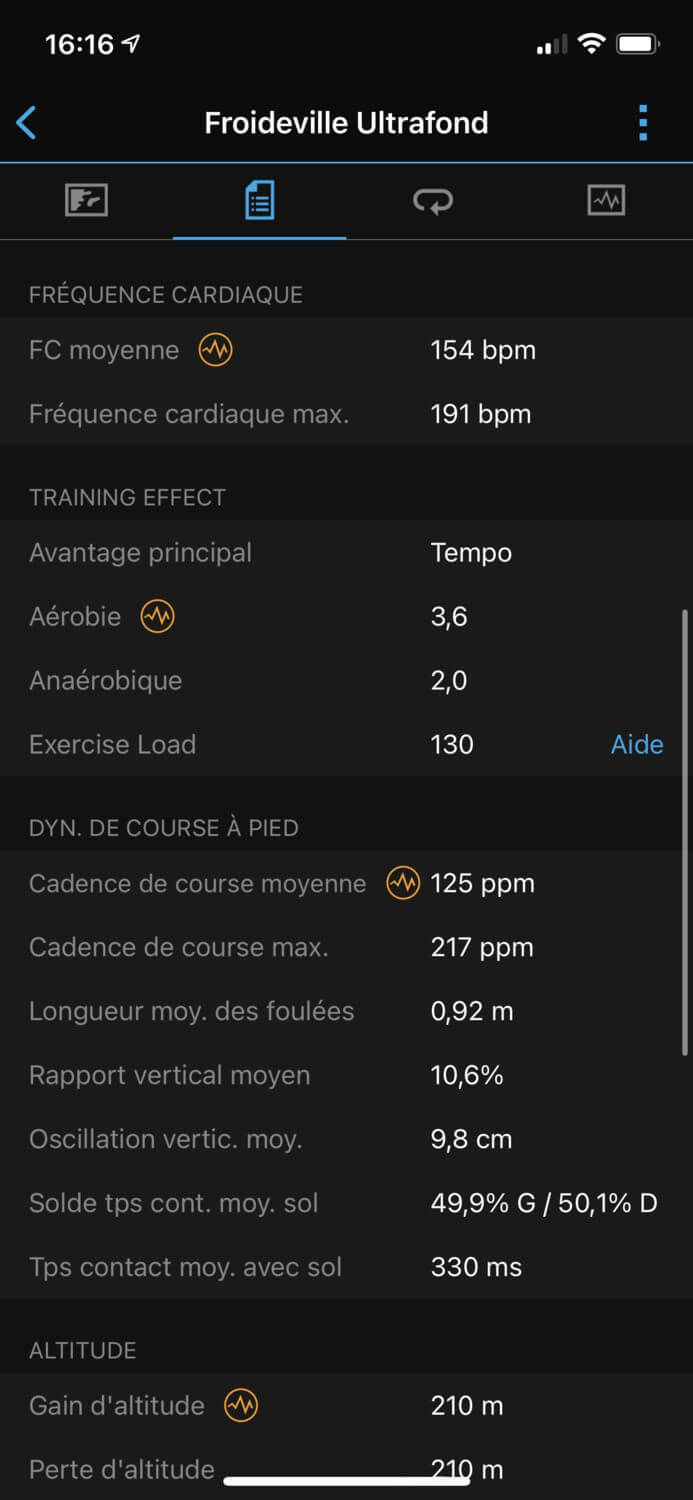Tap the back arrow to leave activity
Image resolution: width=693 pixels, height=1500 pixels.
(27, 123)
